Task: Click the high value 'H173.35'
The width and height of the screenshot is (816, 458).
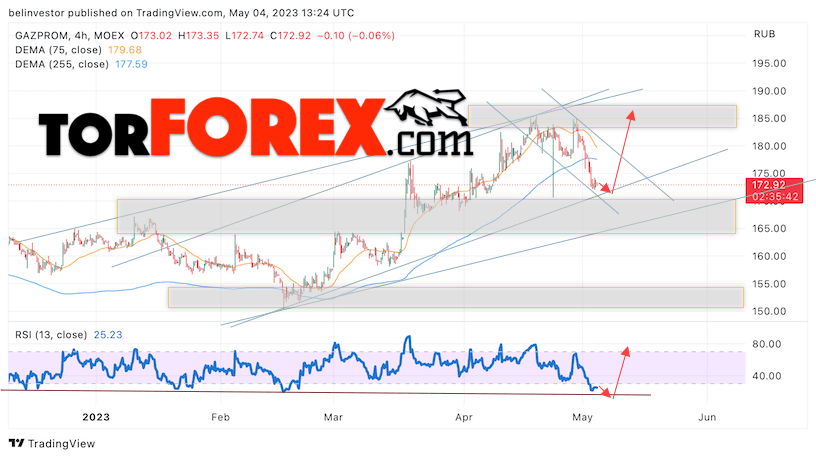Action: (x=198, y=36)
